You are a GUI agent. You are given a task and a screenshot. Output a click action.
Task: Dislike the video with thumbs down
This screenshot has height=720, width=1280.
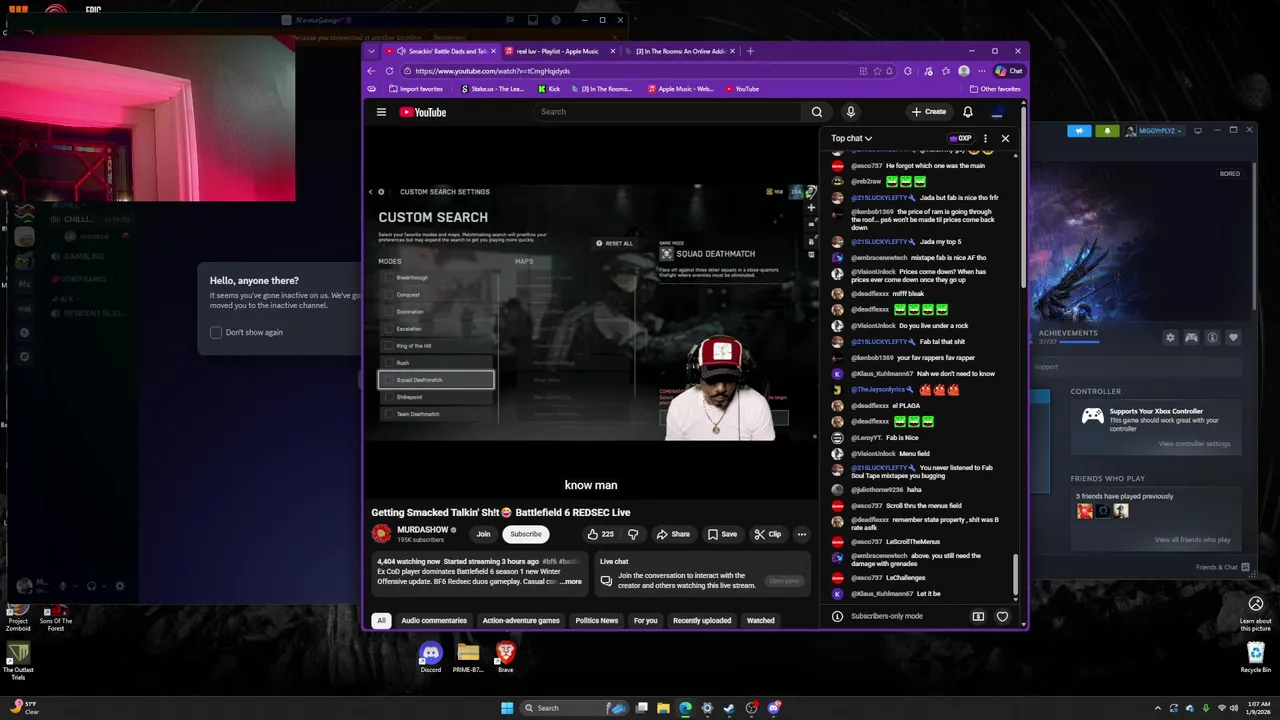point(632,534)
